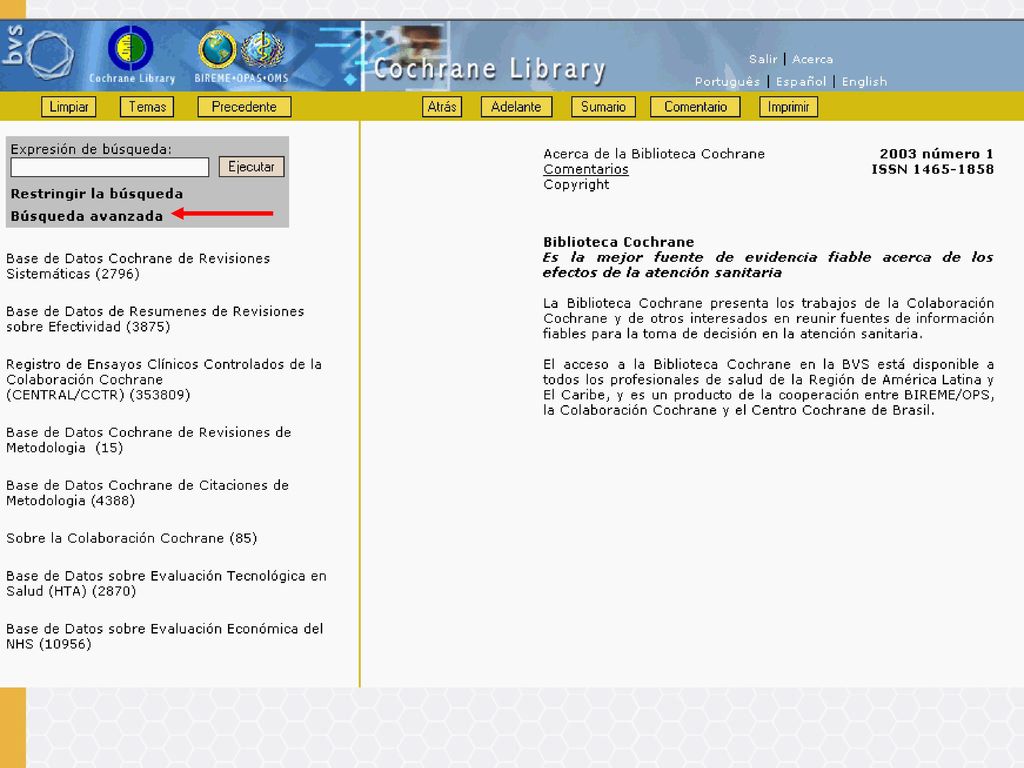Open the Comentarios link
The height and width of the screenshot is (768, 1024).
point(586,169)
